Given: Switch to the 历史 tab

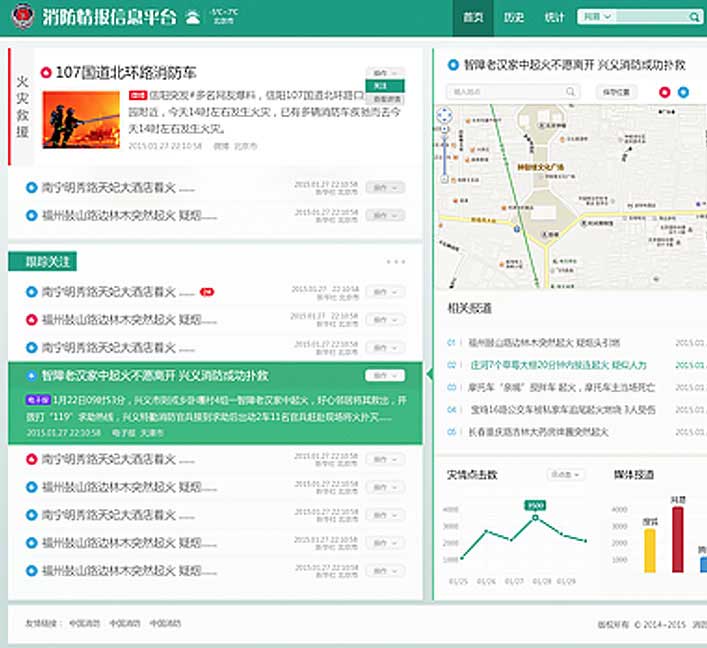Looking at the screenshot, I should [x=514, y=17].
